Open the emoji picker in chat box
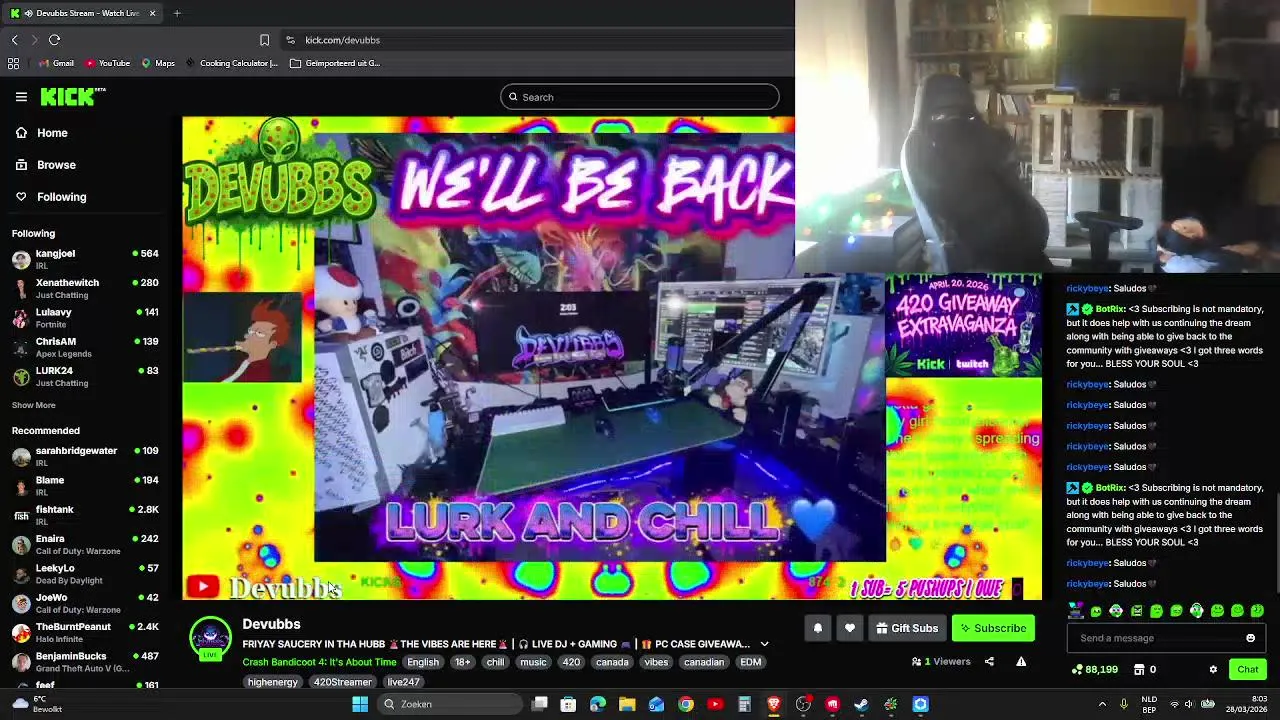This screenshot has height=720, width=1280. (x=1250, y=638)
